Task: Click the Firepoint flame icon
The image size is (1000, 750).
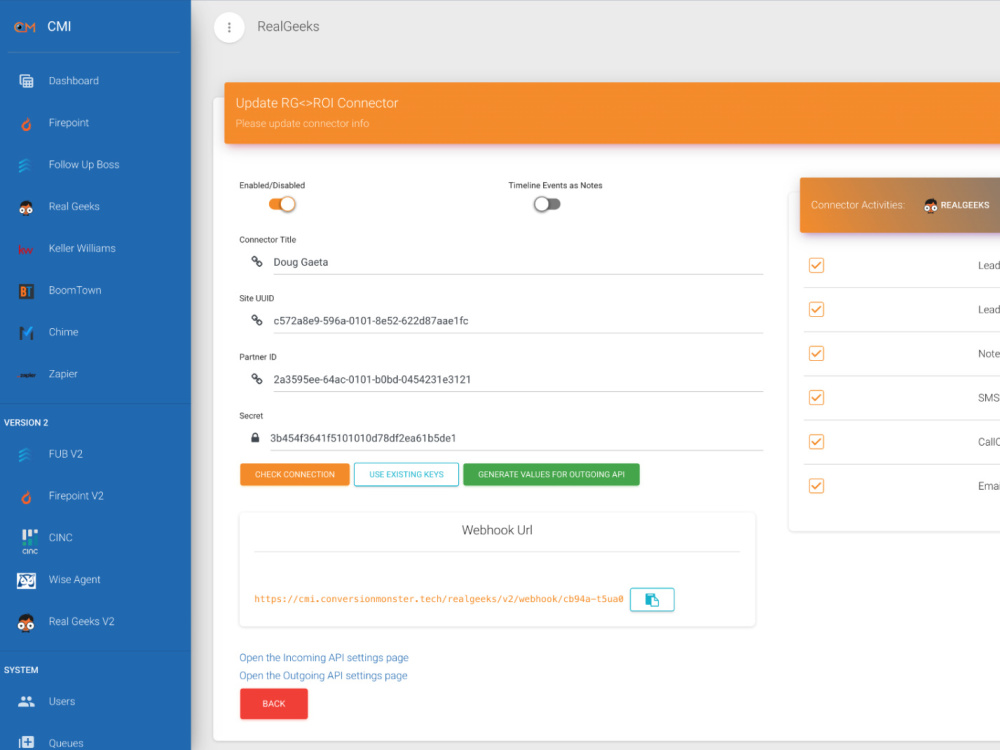Action: 26,124
